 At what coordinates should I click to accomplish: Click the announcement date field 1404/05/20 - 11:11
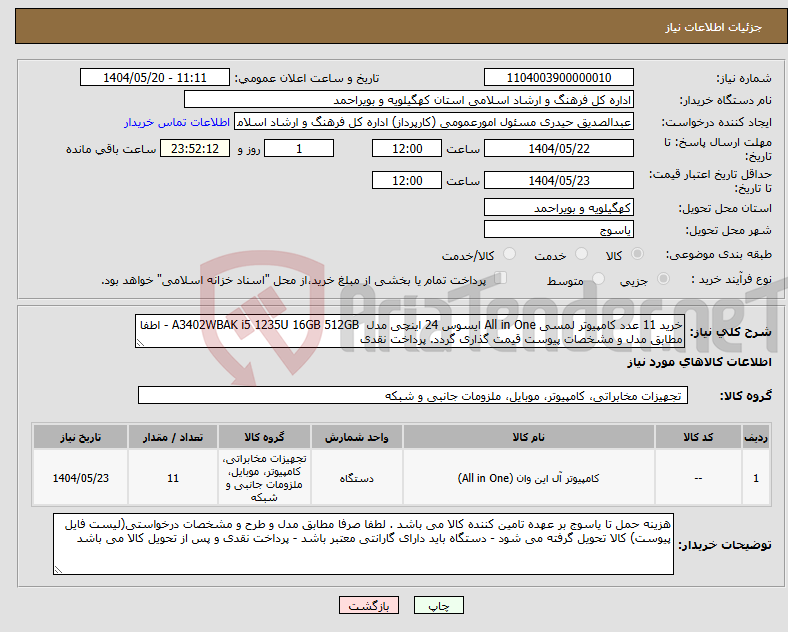tap(155, 77)
